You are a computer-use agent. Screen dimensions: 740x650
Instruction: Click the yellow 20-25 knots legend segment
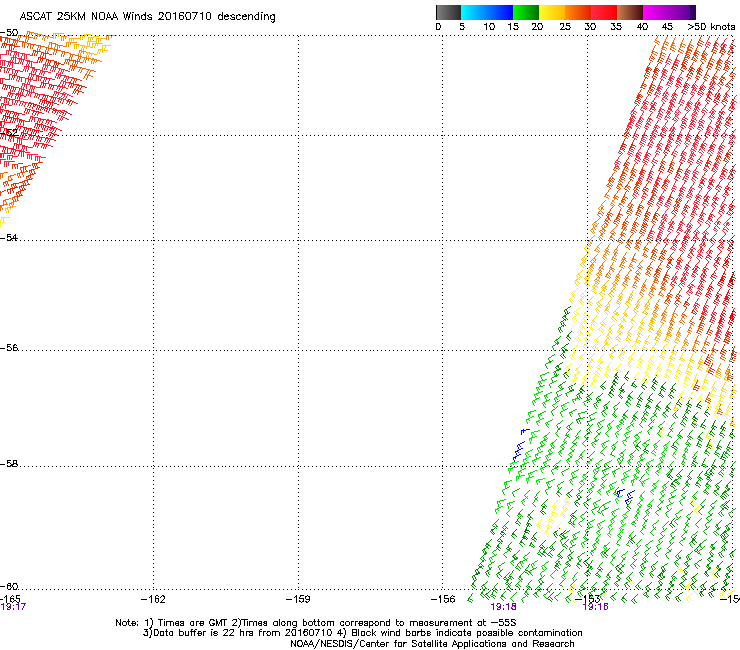tap(552, 12)
